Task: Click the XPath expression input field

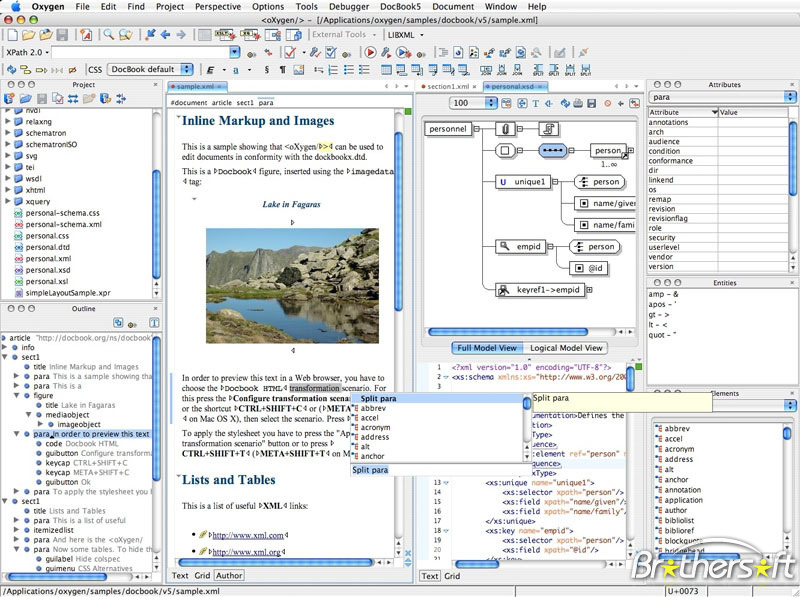Action: pyautogui.click(x=135, y=52)
